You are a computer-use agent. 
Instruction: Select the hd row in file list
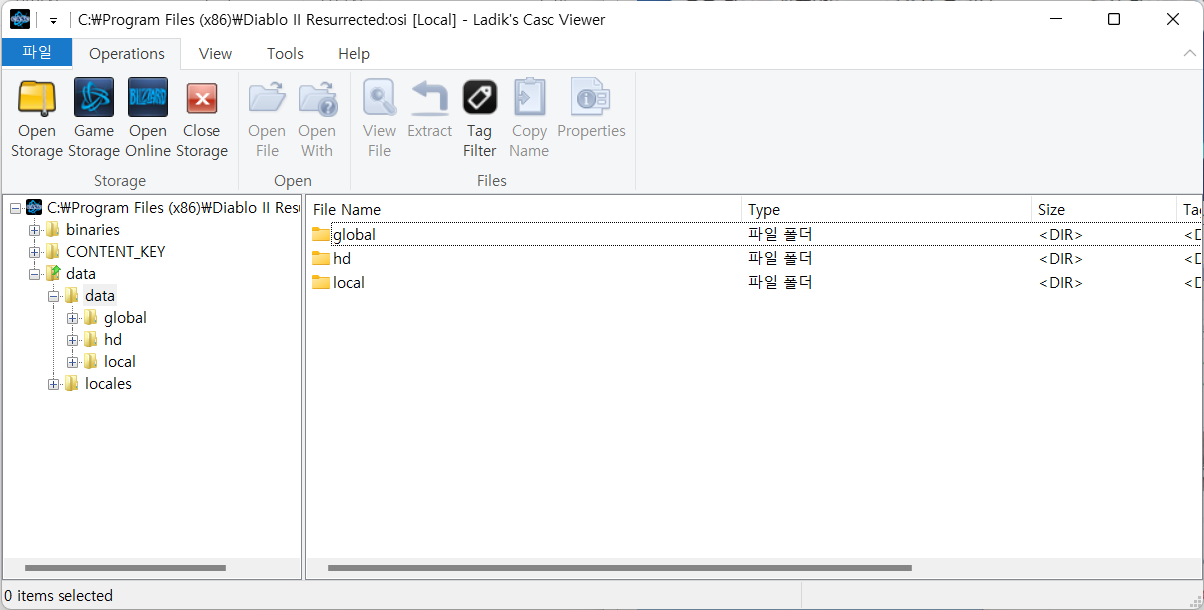[754, 258]
